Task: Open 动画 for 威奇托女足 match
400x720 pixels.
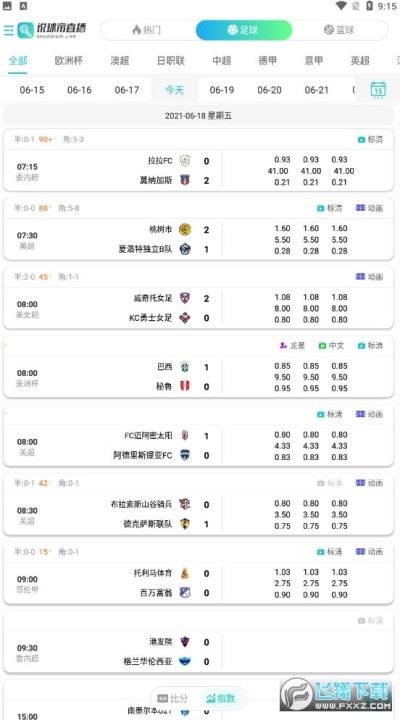Action: (x=369, y=277)
